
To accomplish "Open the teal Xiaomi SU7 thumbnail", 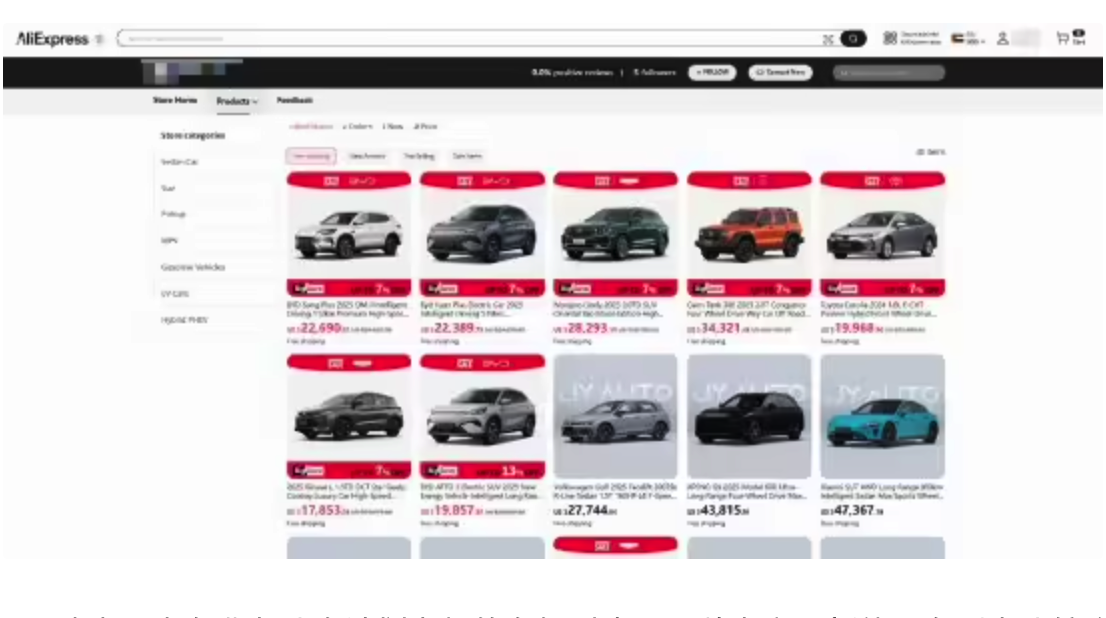I will pos(882,416).
